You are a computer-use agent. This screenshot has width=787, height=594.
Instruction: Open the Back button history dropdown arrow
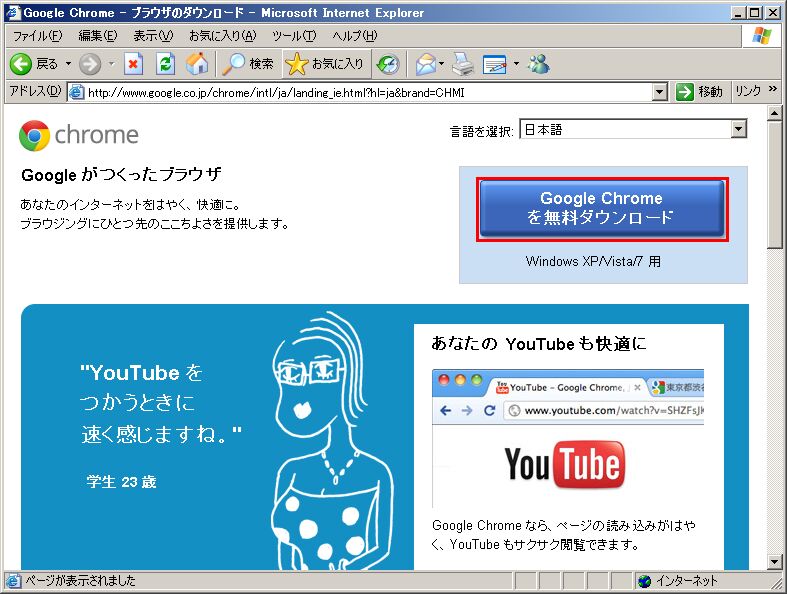[x=68, y=64]
